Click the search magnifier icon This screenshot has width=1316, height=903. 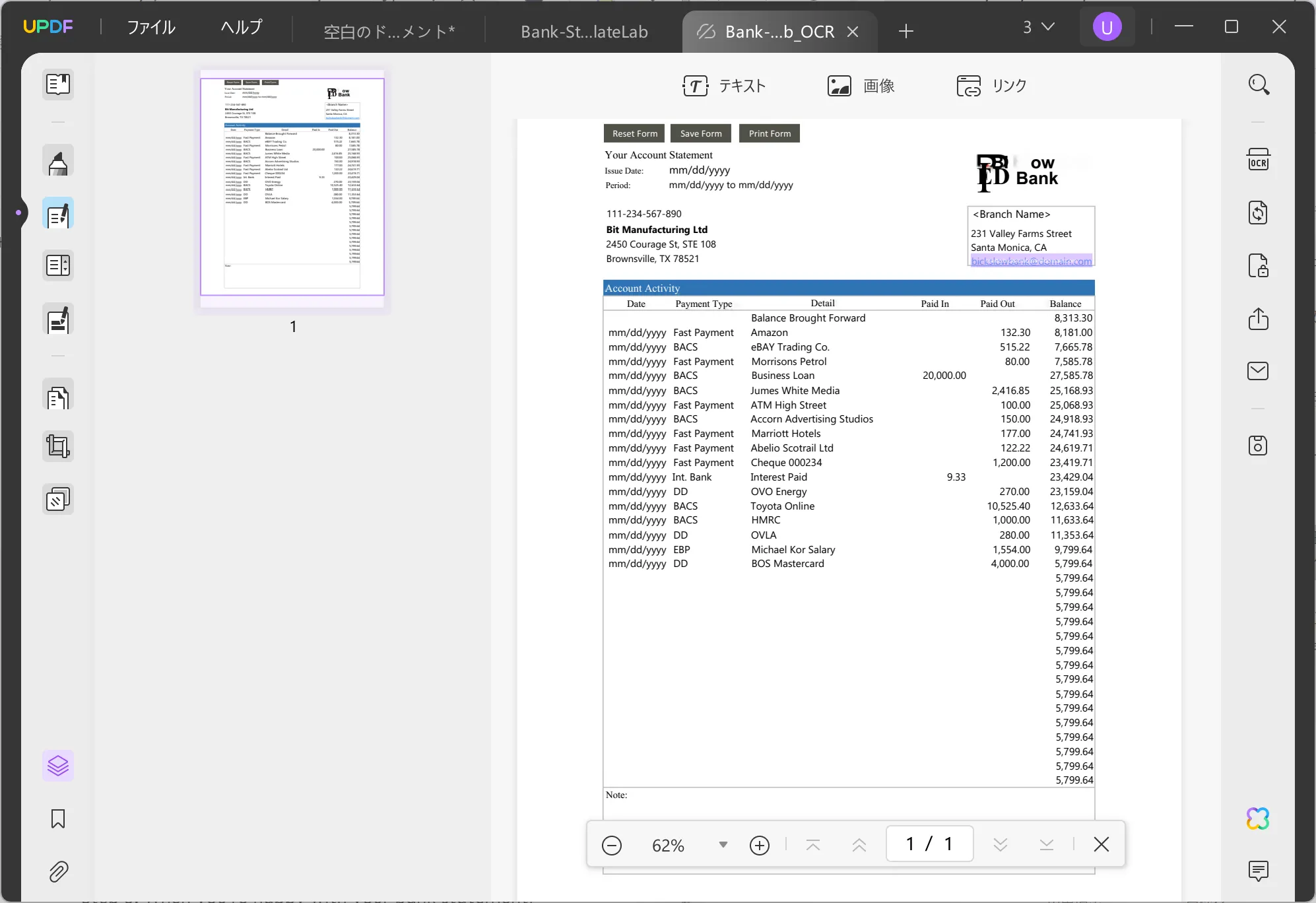click(1258, 84)
